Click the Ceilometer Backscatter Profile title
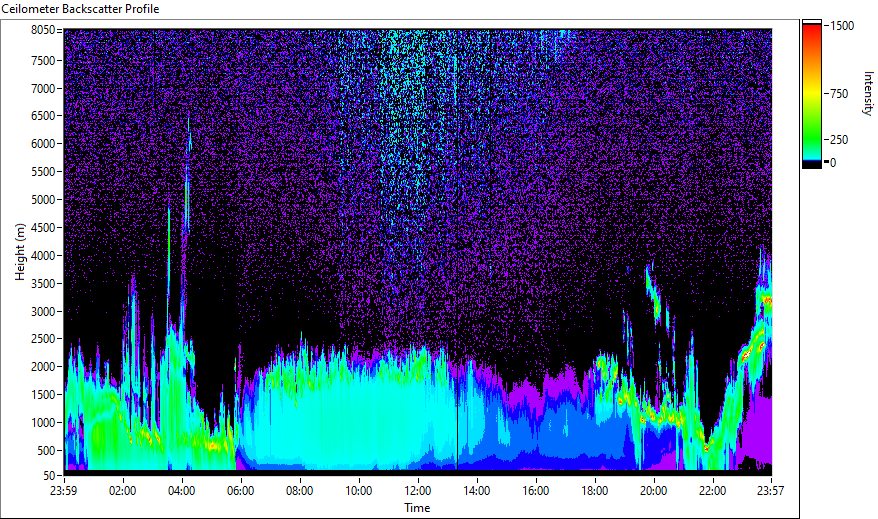 pos(80,9)
